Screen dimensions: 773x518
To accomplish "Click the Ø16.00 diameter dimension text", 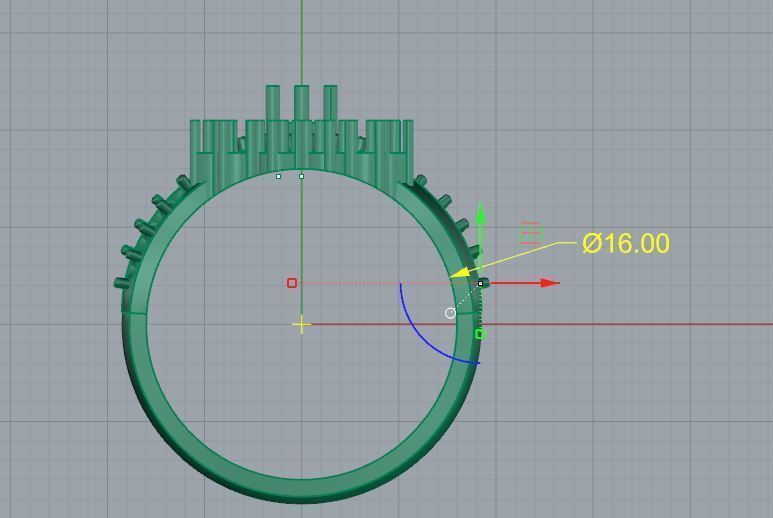I will (626, 243).
